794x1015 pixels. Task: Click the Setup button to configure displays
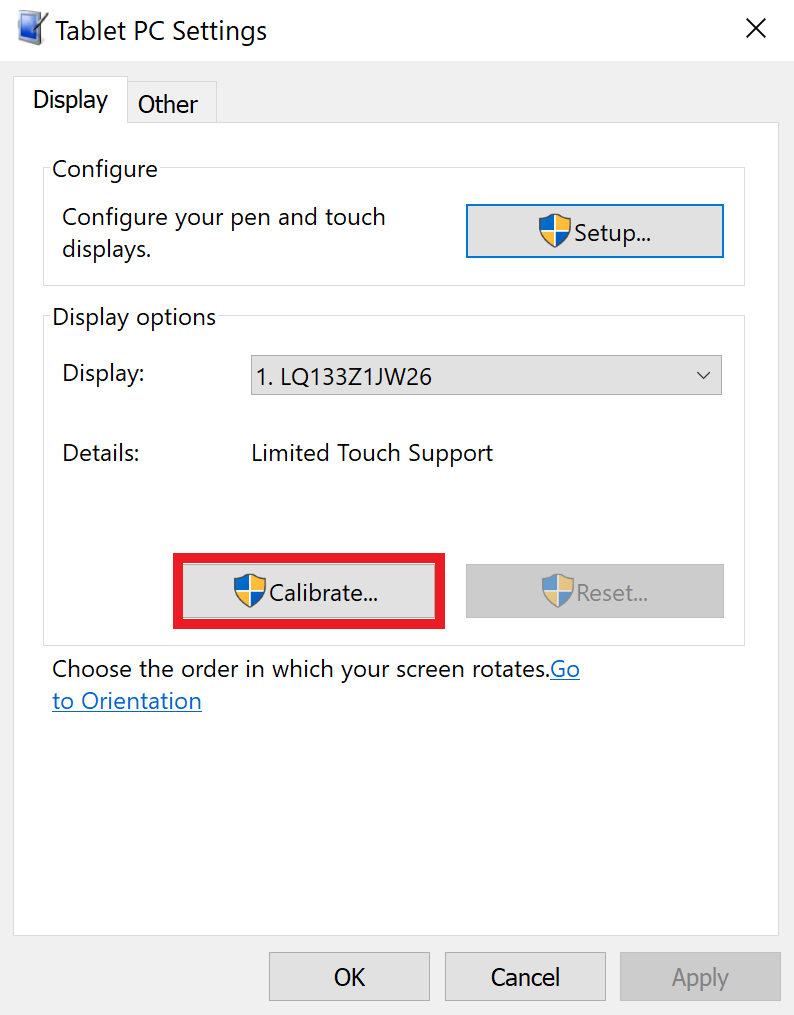(x=595, y=230)
